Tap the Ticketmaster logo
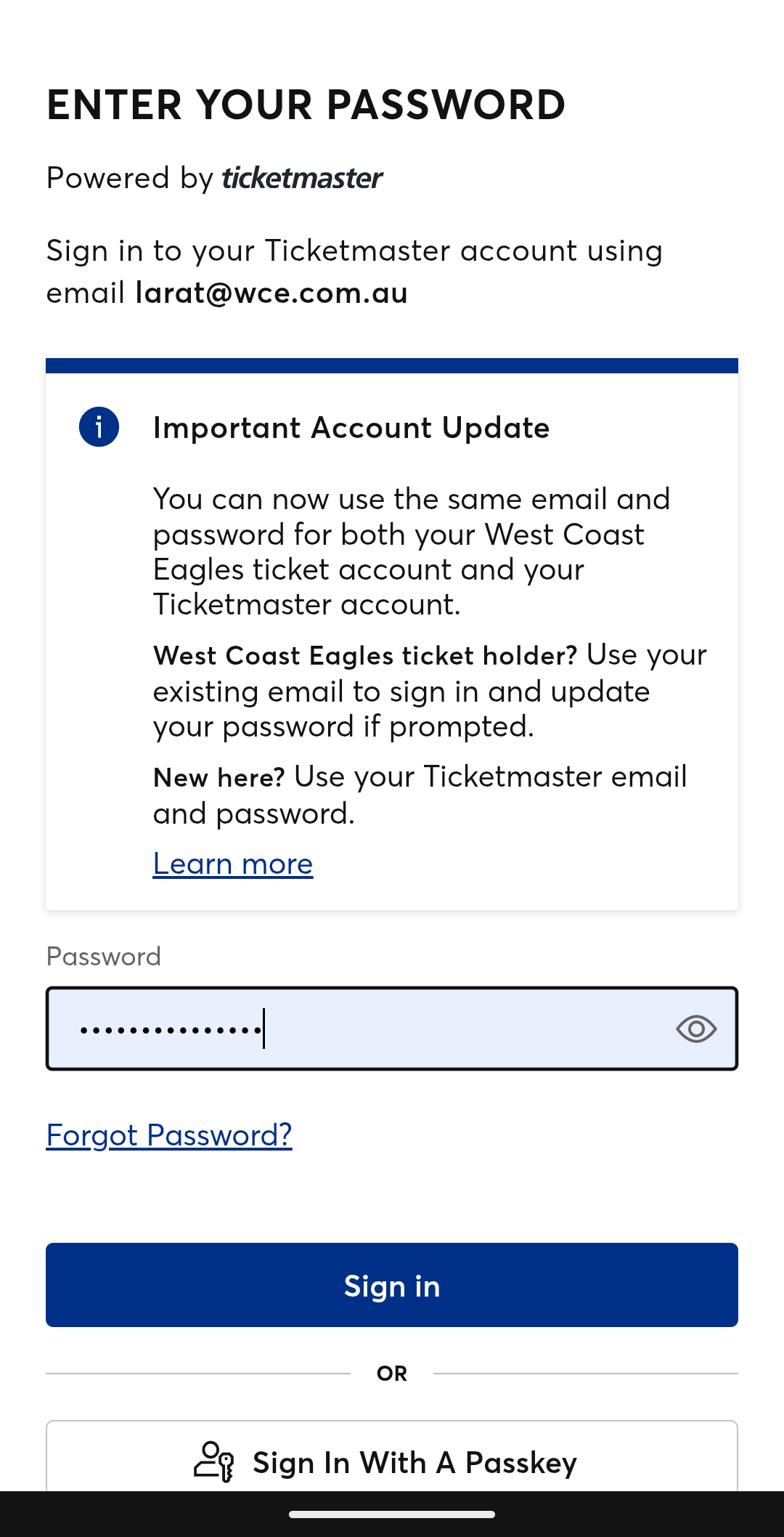This screenshot has height=1537, width=784. (x=302, y=178)
